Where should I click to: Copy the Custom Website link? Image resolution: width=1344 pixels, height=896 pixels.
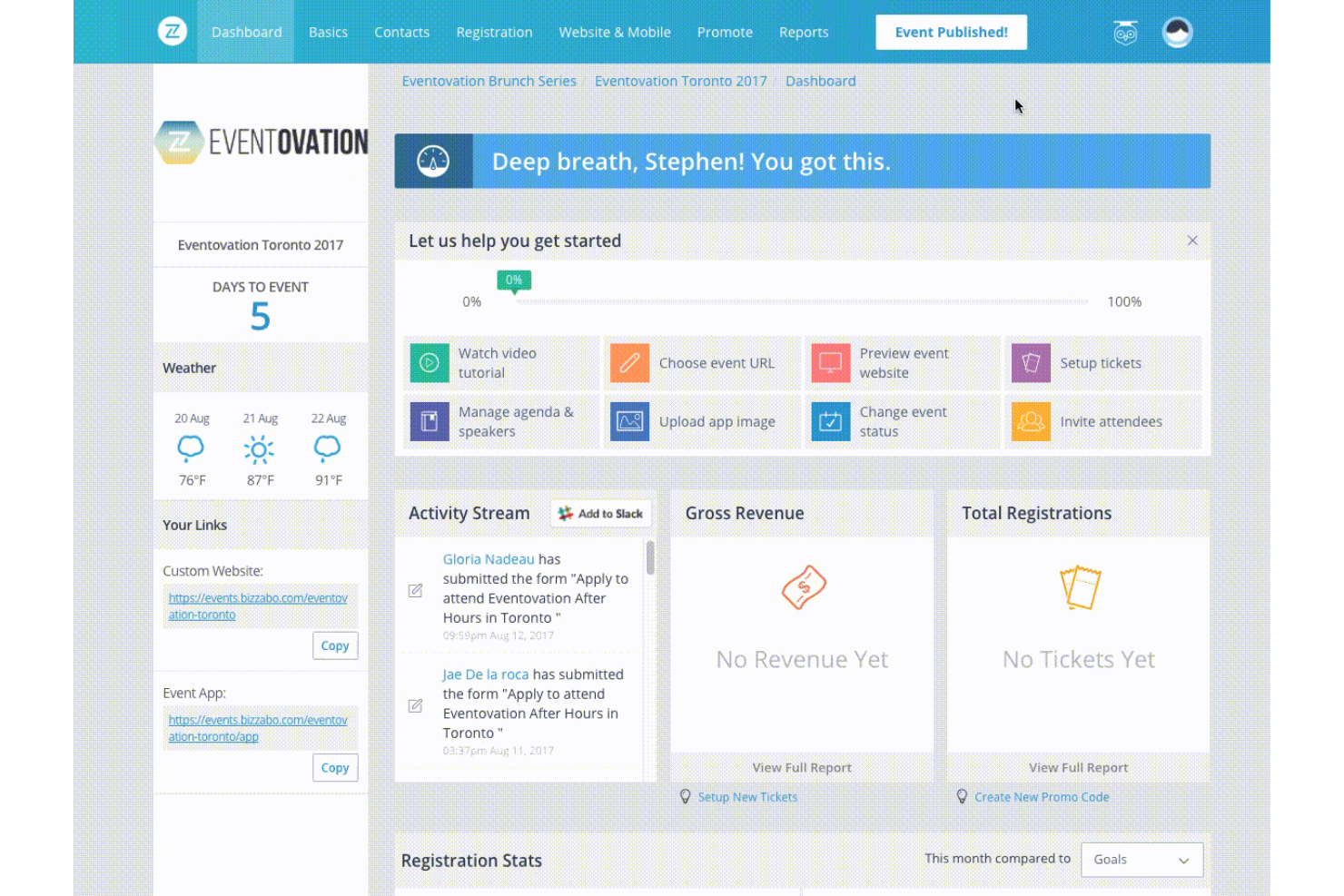click(x=334, y=645)
